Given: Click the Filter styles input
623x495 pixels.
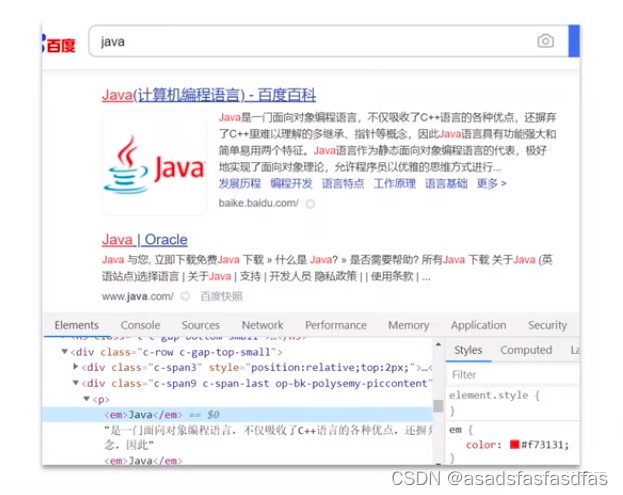Looking at the screenshot, I should coord(513,375).
